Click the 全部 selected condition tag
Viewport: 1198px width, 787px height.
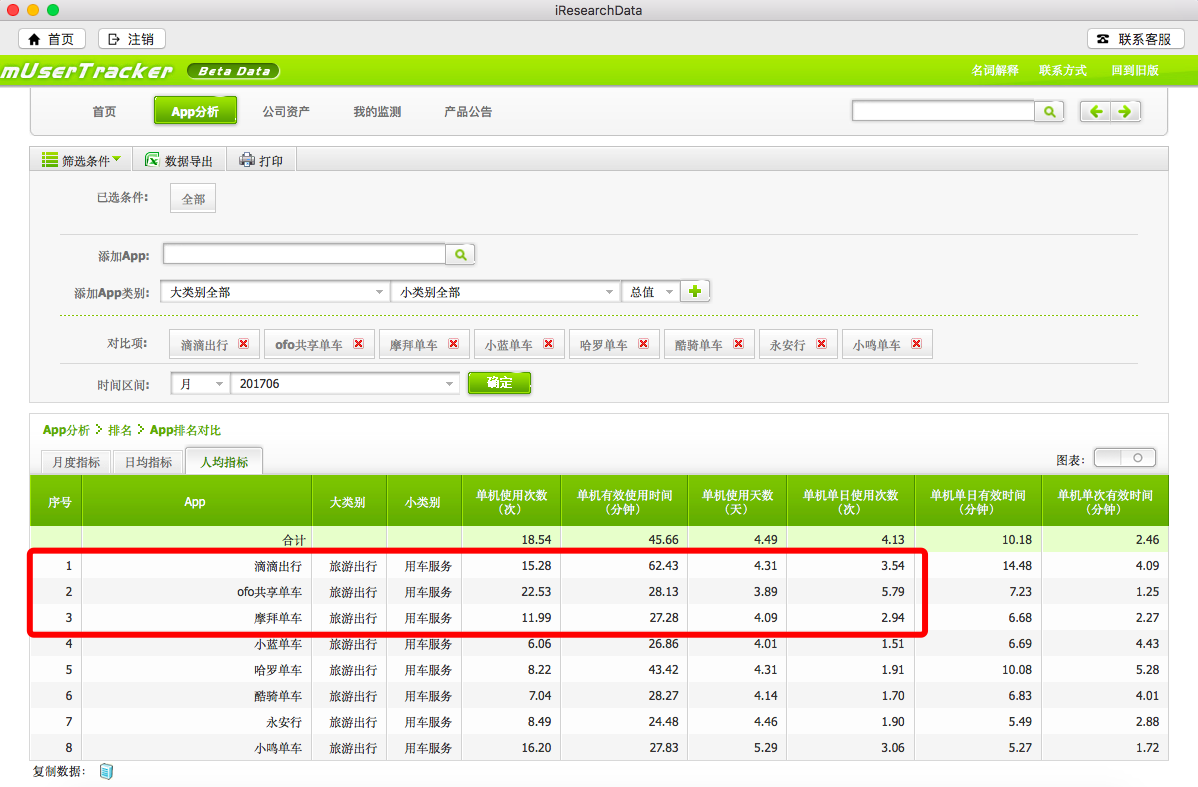[x=193, y=199]
